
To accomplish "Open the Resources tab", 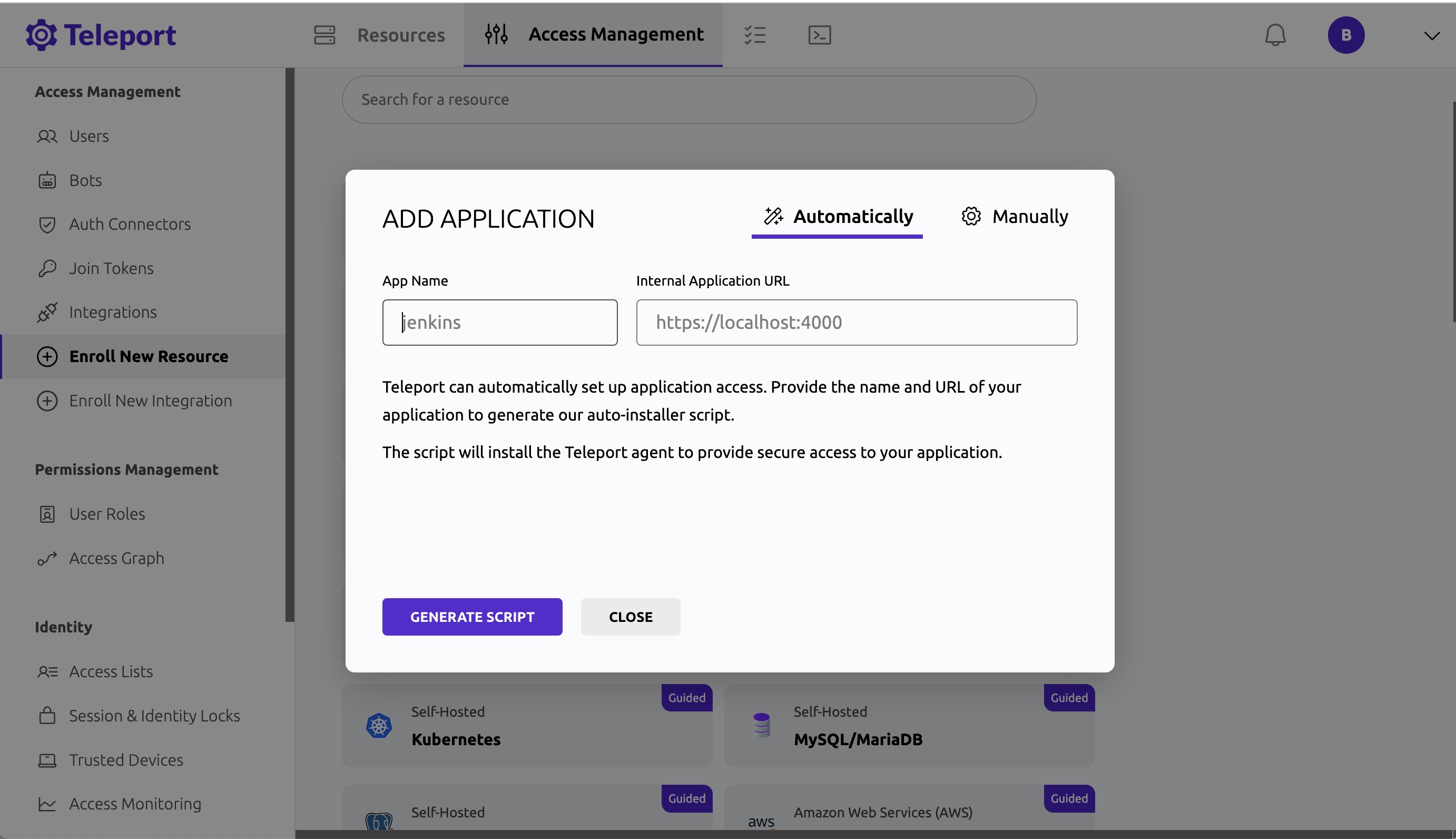I will click(x=379, y=35).
